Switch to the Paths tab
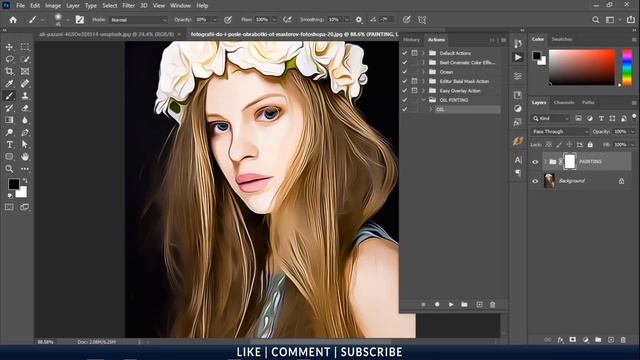Image resolution: width=640 pixels, height=360 pixels. click(588, 102)
